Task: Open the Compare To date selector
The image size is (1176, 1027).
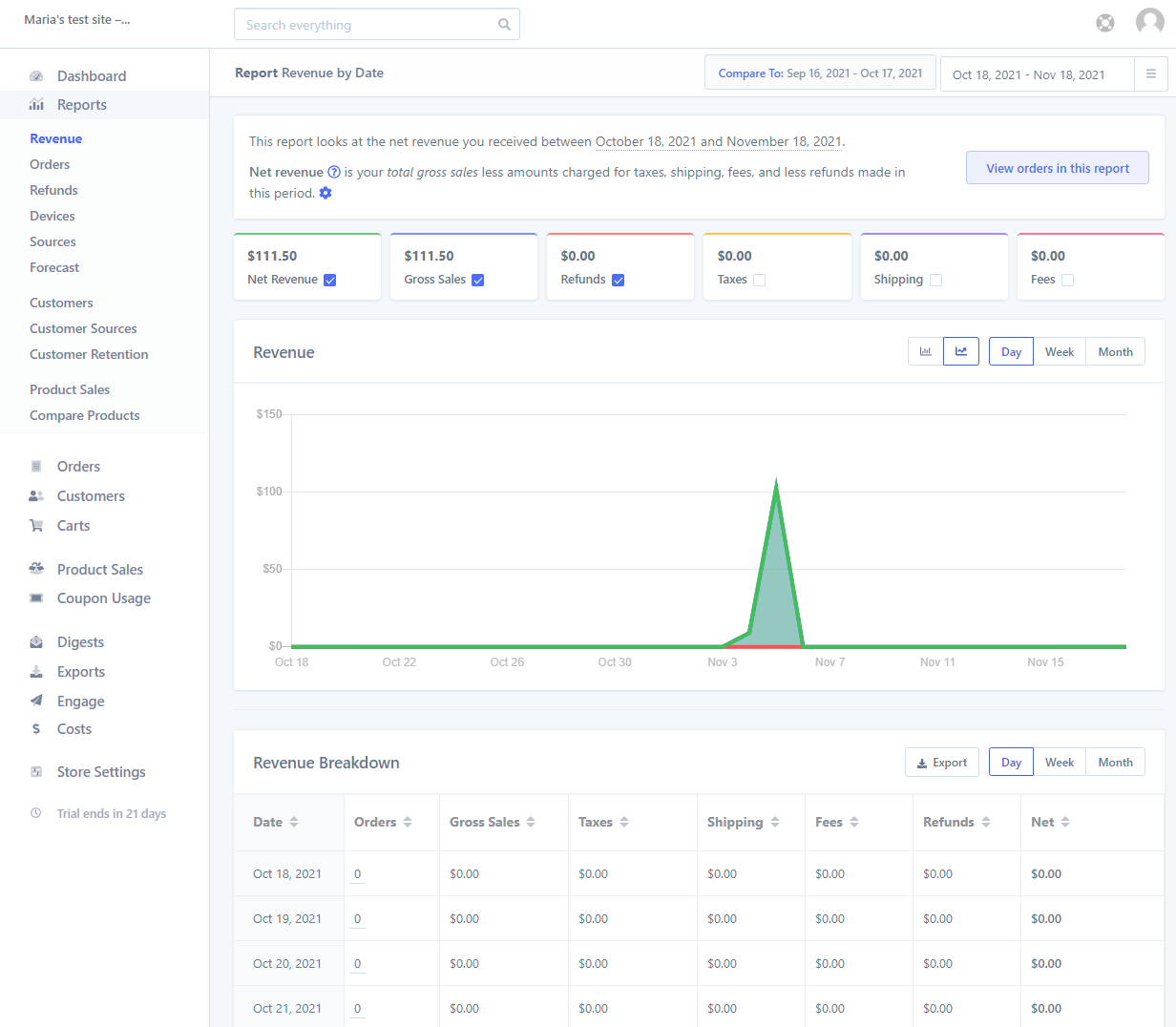Action: pyautogui.click(x=820, y=73)
